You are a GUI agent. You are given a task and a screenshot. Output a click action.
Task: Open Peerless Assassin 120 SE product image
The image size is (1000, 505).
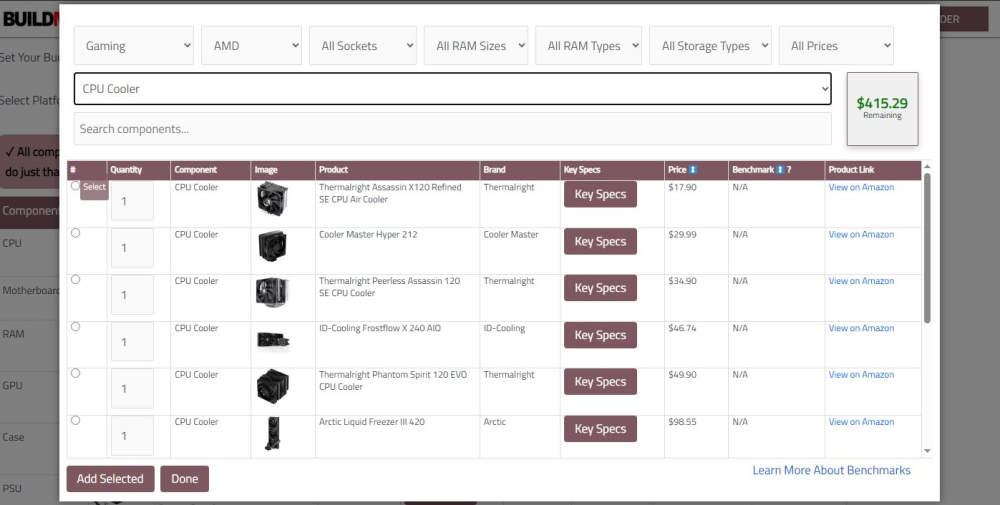click(272, 293)
